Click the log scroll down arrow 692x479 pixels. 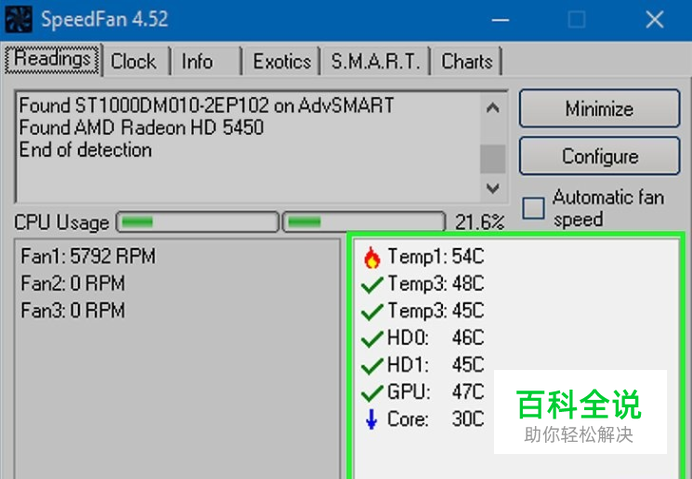[493, 189]
